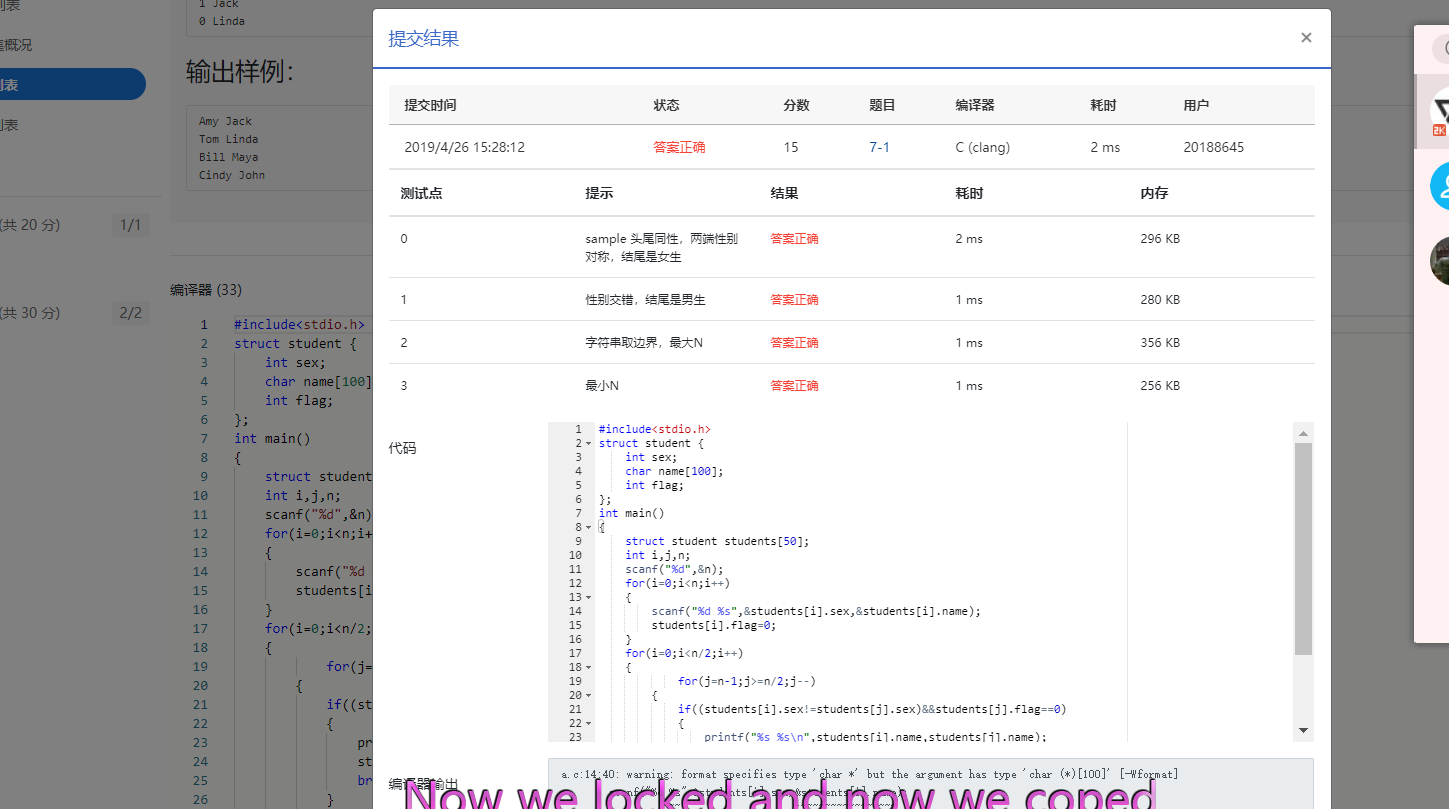Collapse the main() block fold arrow at line 8

(588, 527)
